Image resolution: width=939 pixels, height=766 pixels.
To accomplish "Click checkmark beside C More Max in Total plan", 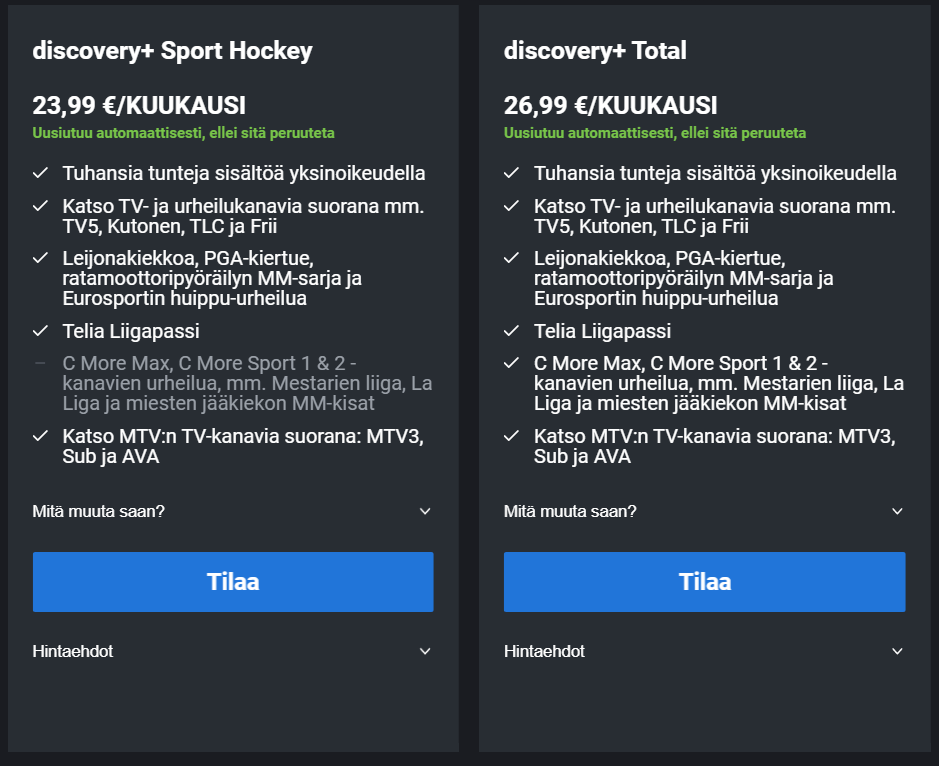I will point(512,363).
